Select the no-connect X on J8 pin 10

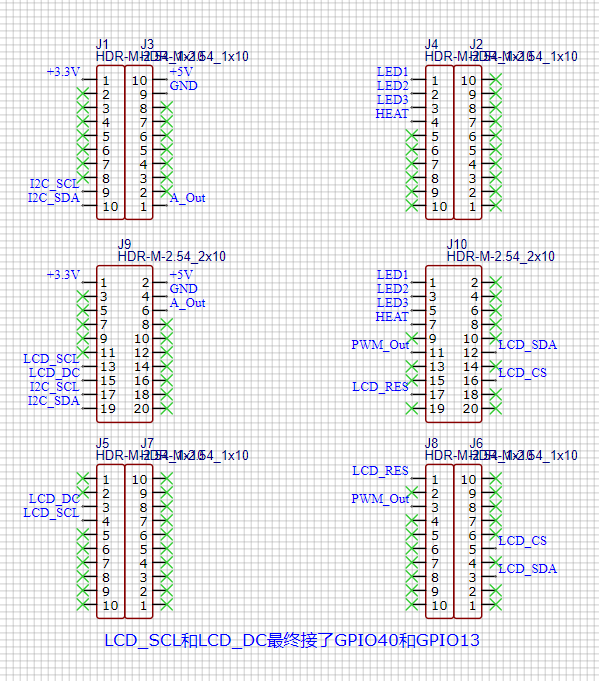pyautogui.click(x=412, y=605)
